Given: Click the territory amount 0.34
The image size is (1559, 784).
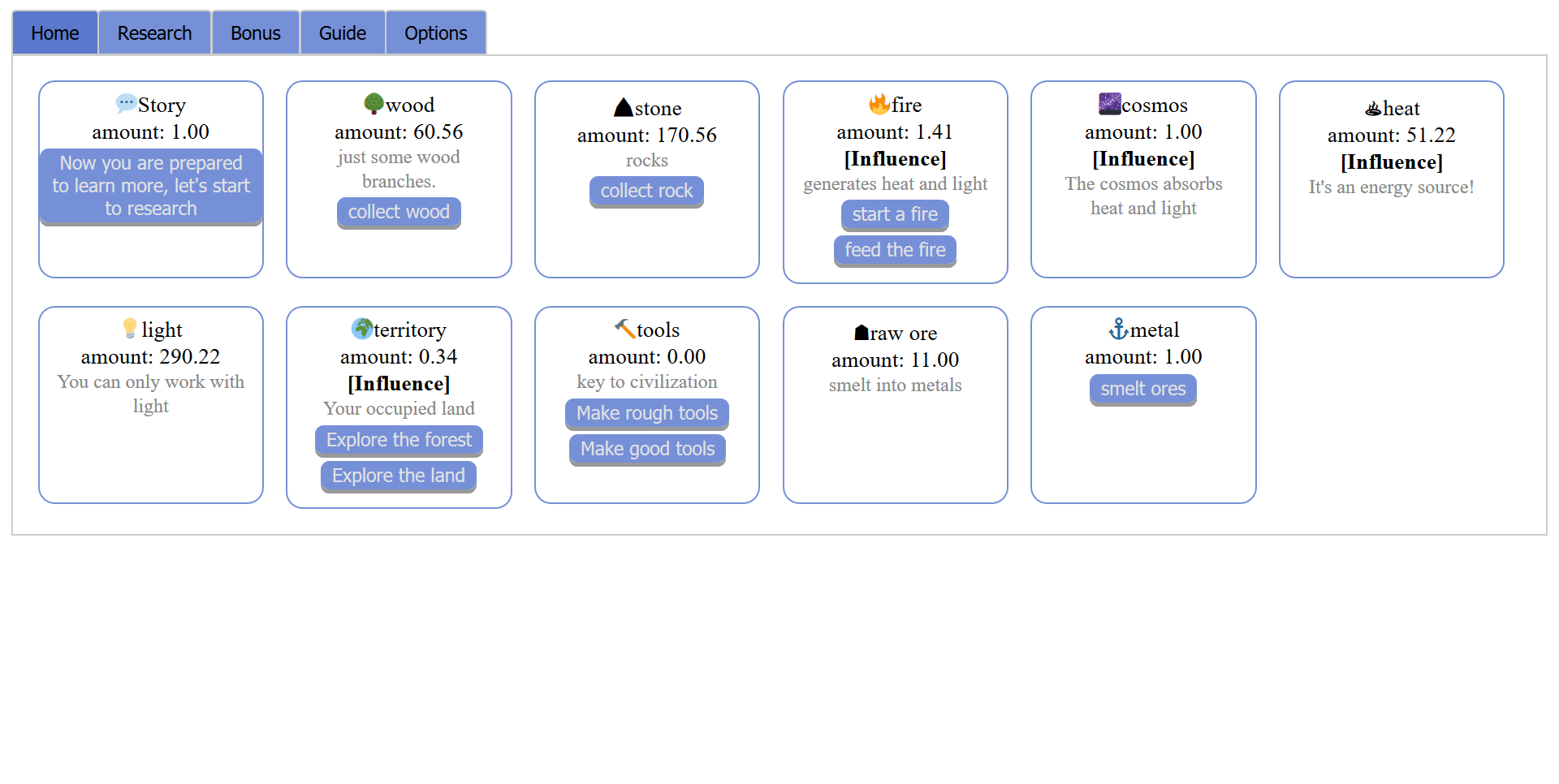Looking at the screenshot, I should (x=399, y=356).
